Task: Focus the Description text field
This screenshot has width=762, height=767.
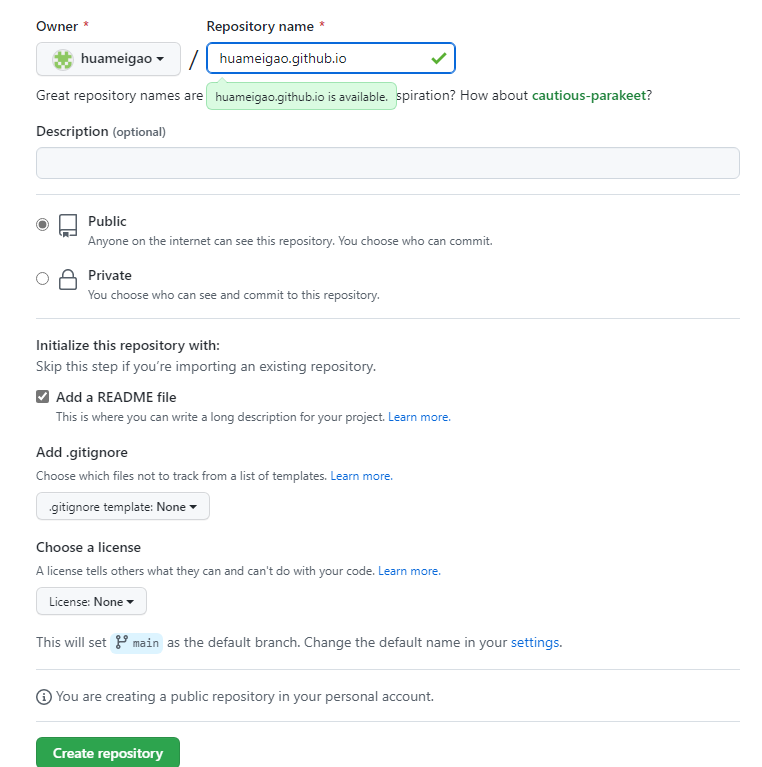Action: tap(388, 163)
